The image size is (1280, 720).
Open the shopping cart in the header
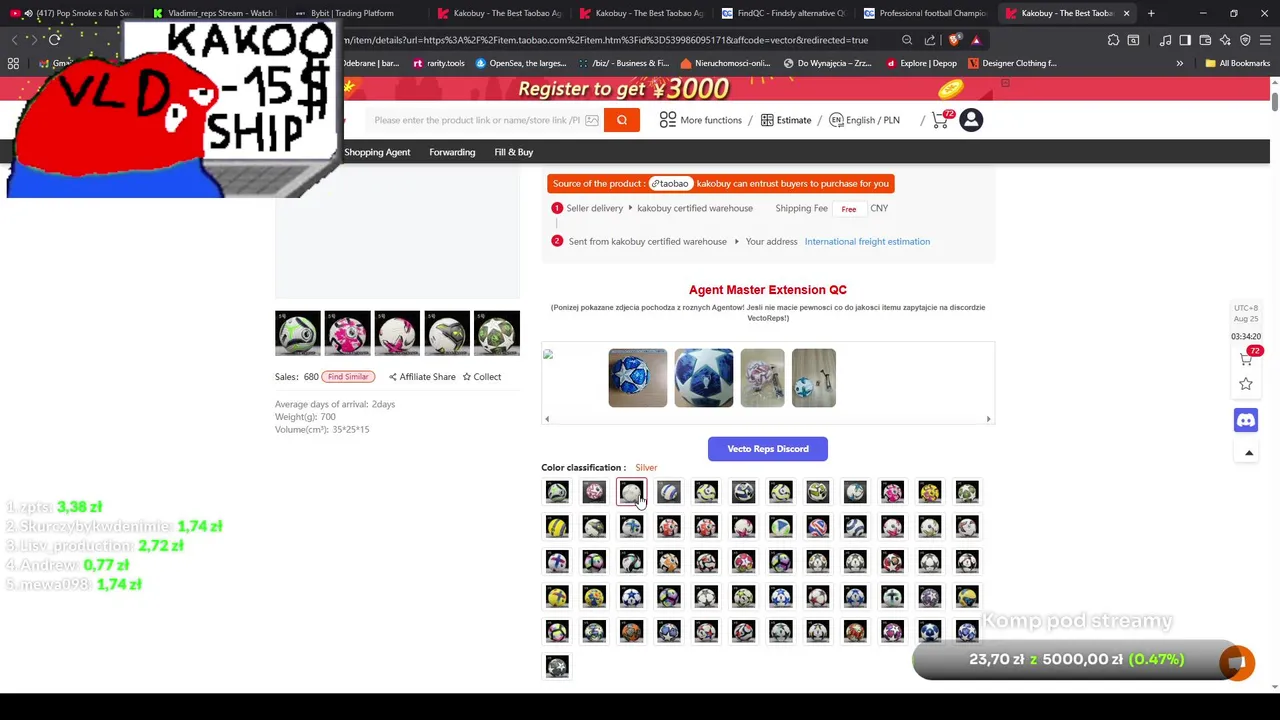pyautogui.click(x=941, y=120)
